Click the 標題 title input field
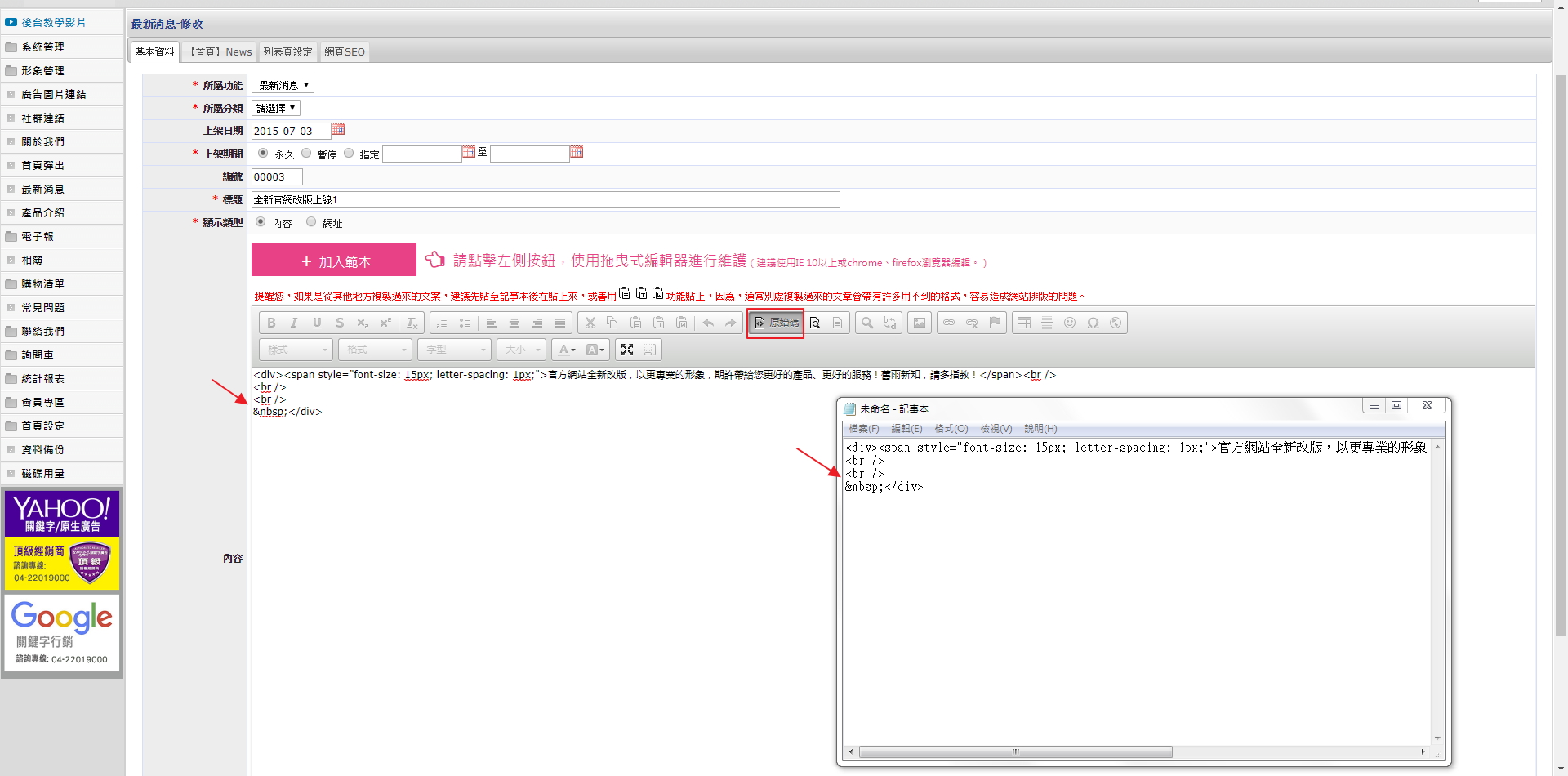Viewport: 1568px width, 776px height. [x=546, y=199]
